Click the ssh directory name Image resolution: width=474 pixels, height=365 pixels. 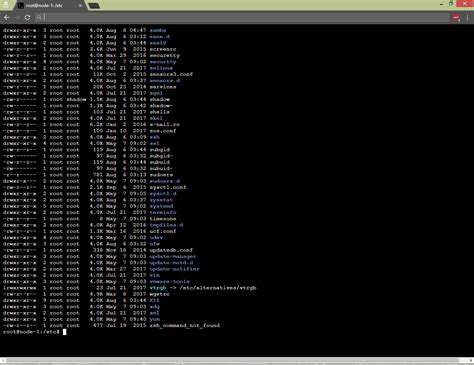coord(154,137)
